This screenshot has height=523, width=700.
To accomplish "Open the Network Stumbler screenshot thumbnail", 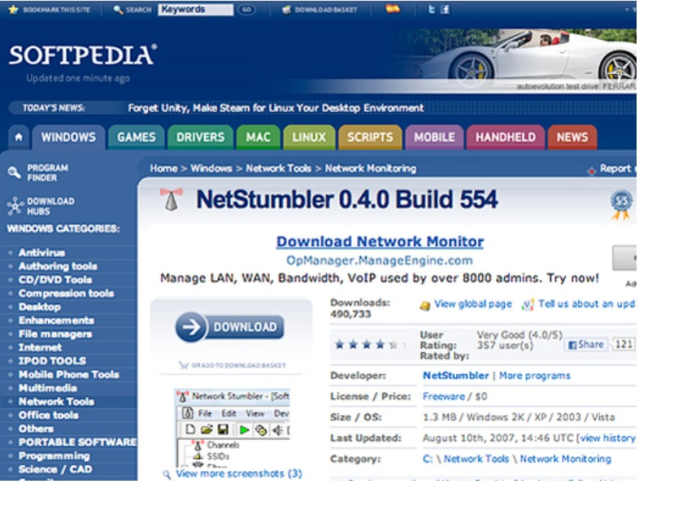I will coord(232,428).
